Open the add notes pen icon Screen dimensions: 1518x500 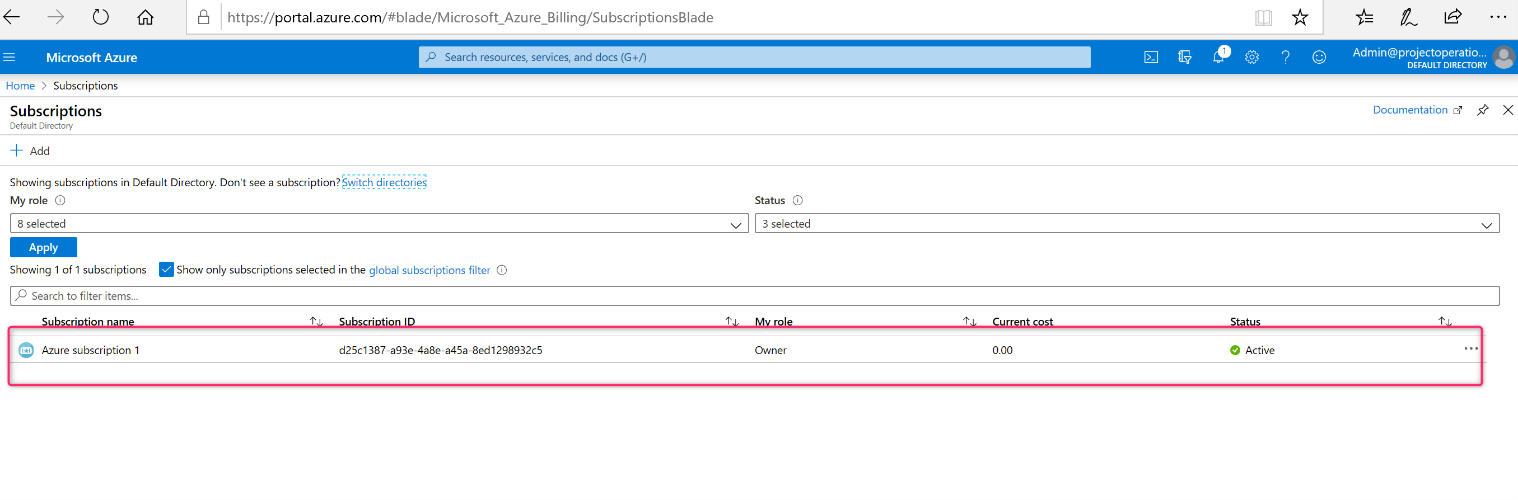pos(1408,17)
